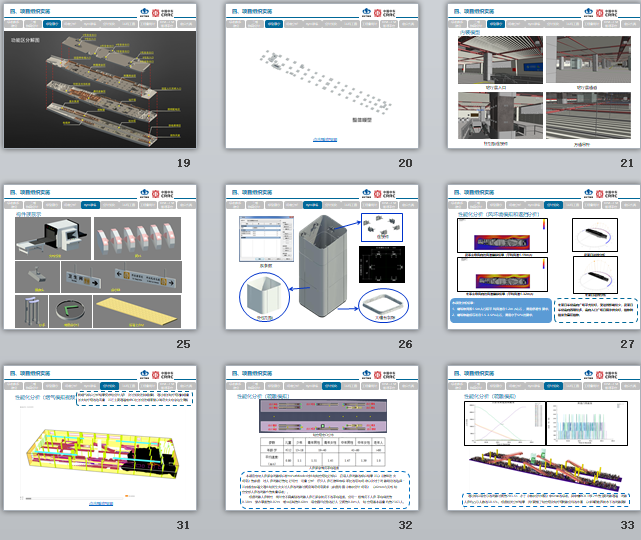Click the slide number label 25
The image size is (641, 540).
[x=184, y=344]
